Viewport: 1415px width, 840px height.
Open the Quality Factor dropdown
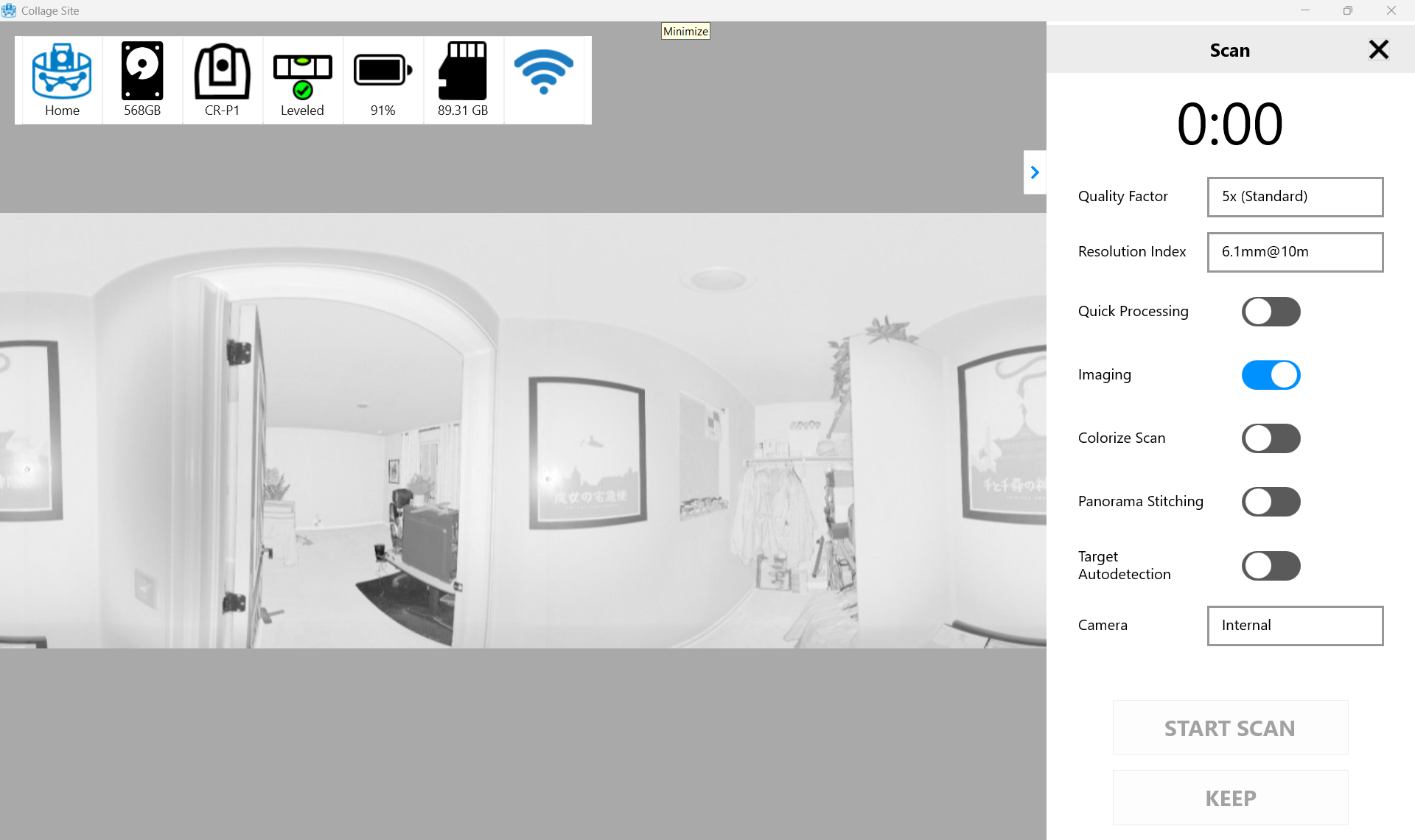pyautogui.click(x=1295, y=197)
